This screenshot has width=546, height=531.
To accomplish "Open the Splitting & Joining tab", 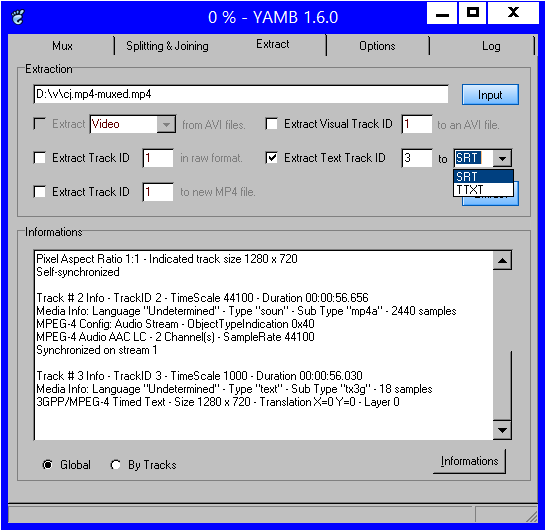I will [167, 46].
